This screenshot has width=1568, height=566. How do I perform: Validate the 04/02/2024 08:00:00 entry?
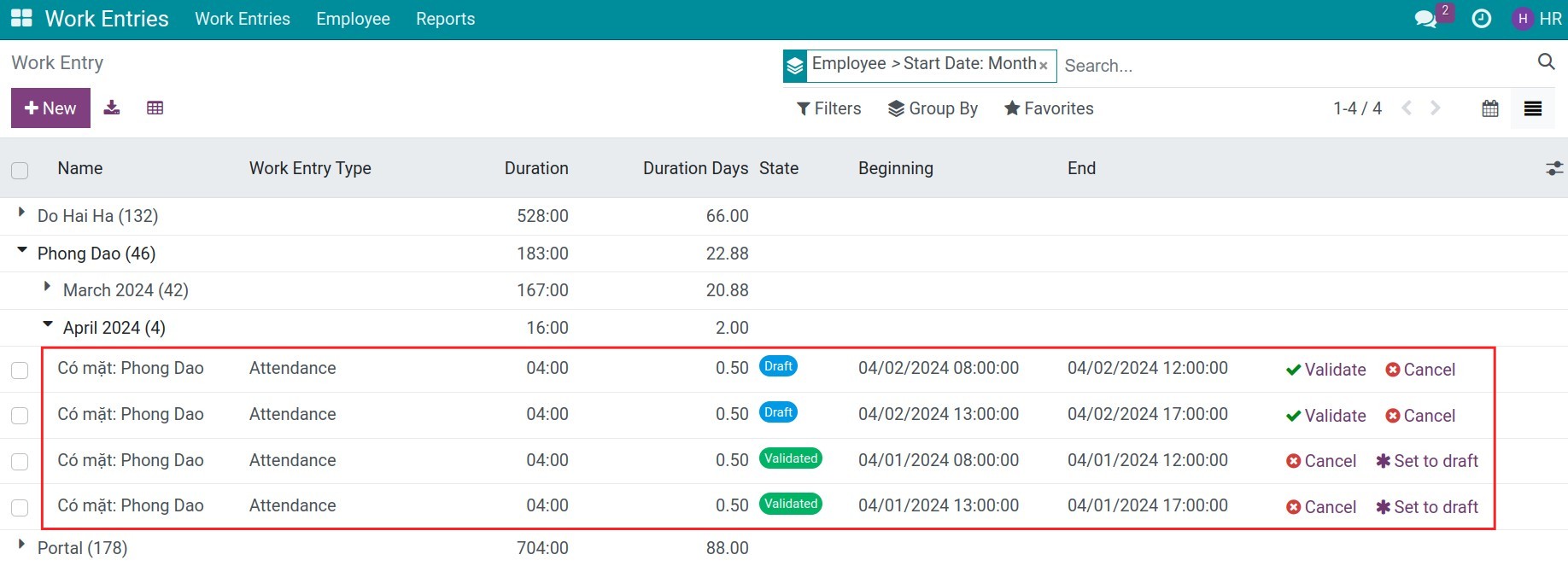tap(1325, 370)
